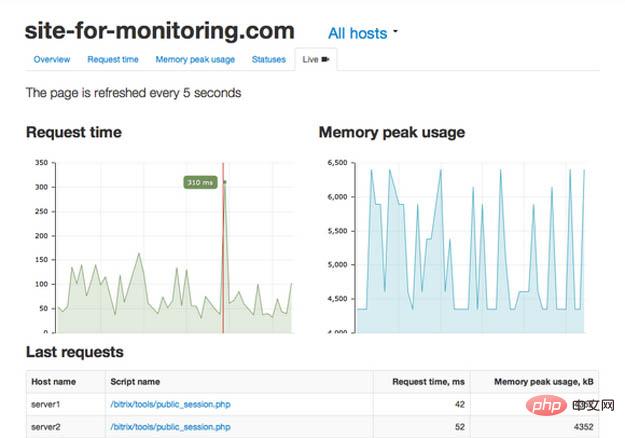Click the Script name column header
The image size is (625, 438).
pos(135,381)
